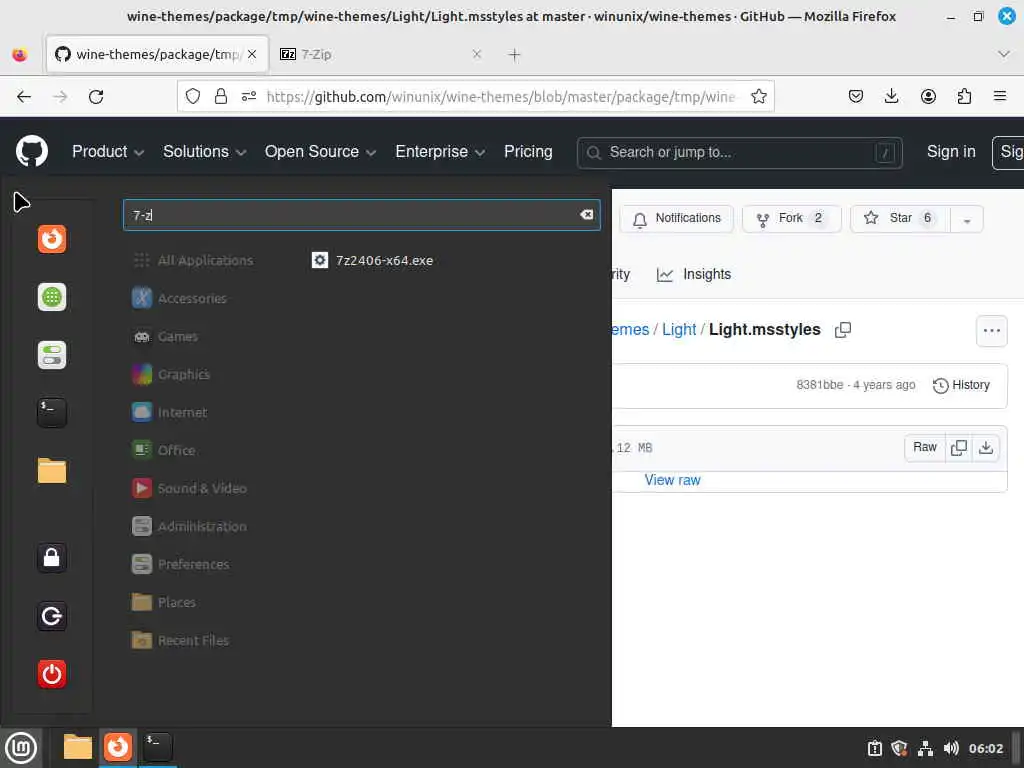The image size is (1024, 768).
Task: Copy the file path icon beside Light.msstyles
Action: tap(843, 330)
